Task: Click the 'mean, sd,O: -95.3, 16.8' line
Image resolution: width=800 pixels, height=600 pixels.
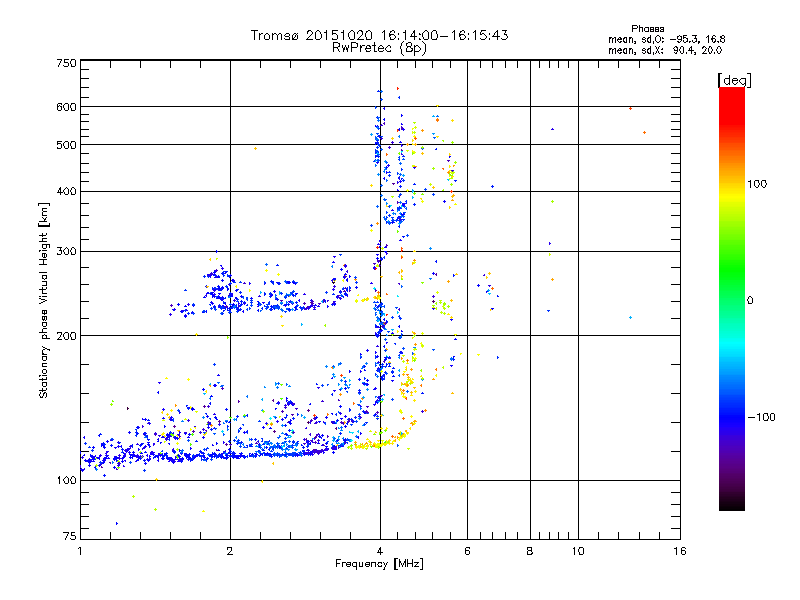Action: pos(666,39)
